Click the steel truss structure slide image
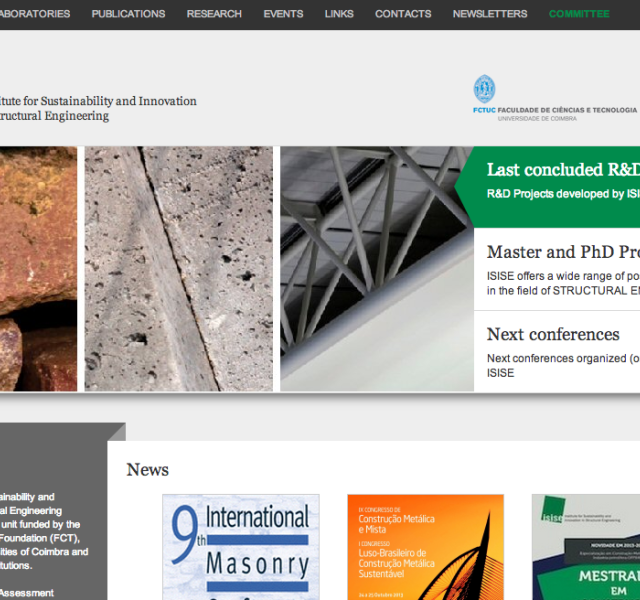The image size is (640, 600). [377, 269]
